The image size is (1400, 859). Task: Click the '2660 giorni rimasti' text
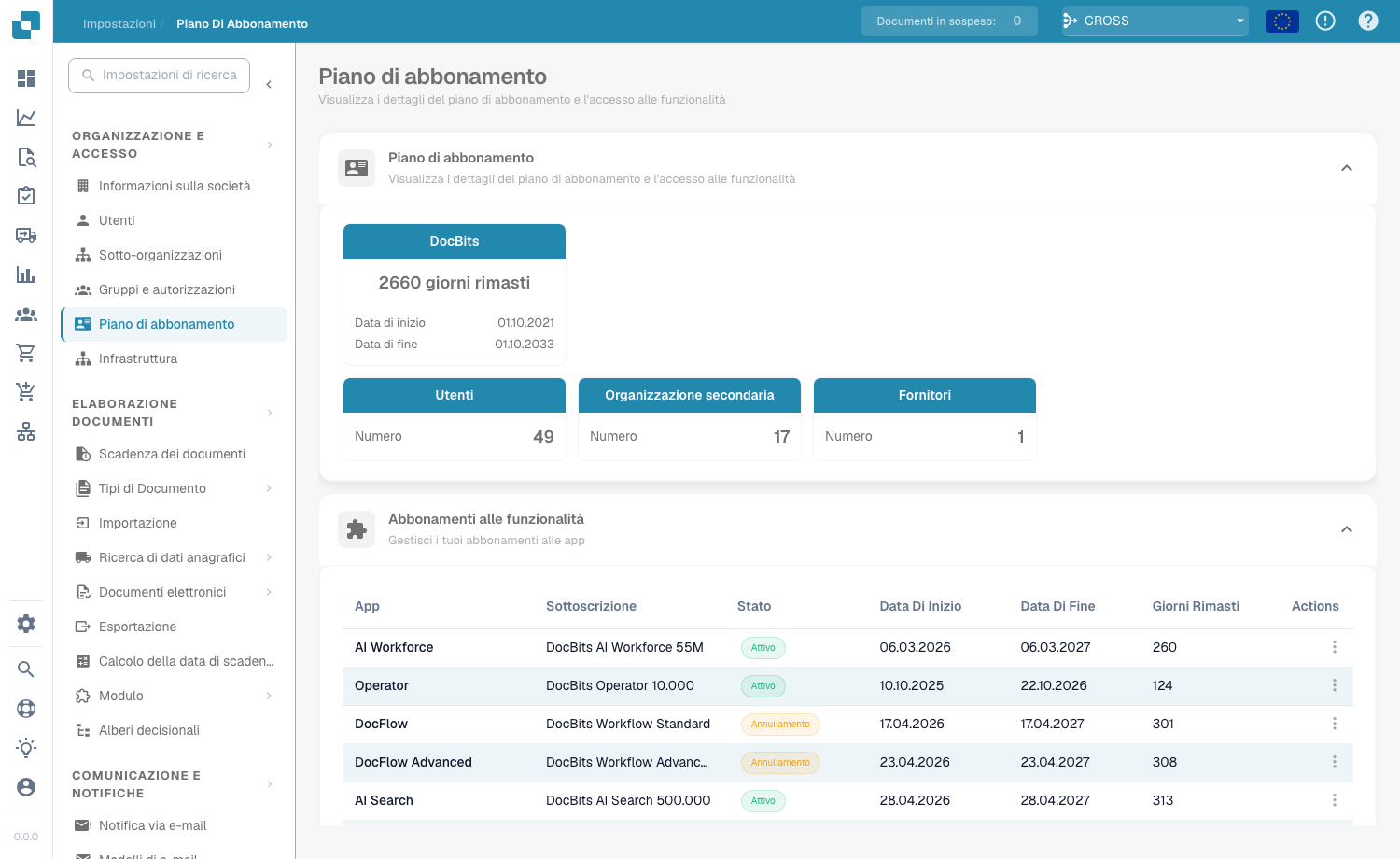[x=455, y=283]
